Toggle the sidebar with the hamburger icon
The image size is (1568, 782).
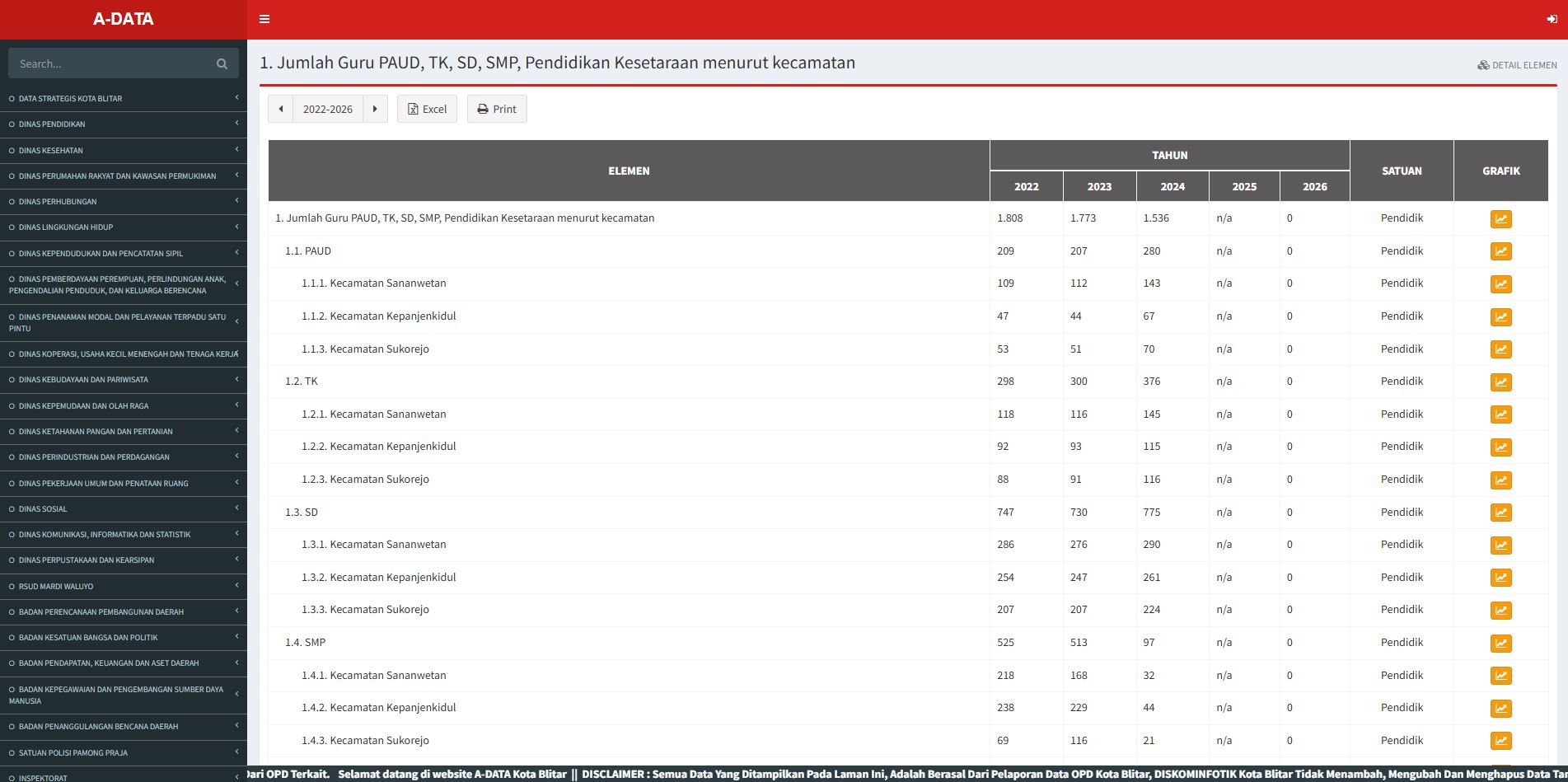[264, 19]
